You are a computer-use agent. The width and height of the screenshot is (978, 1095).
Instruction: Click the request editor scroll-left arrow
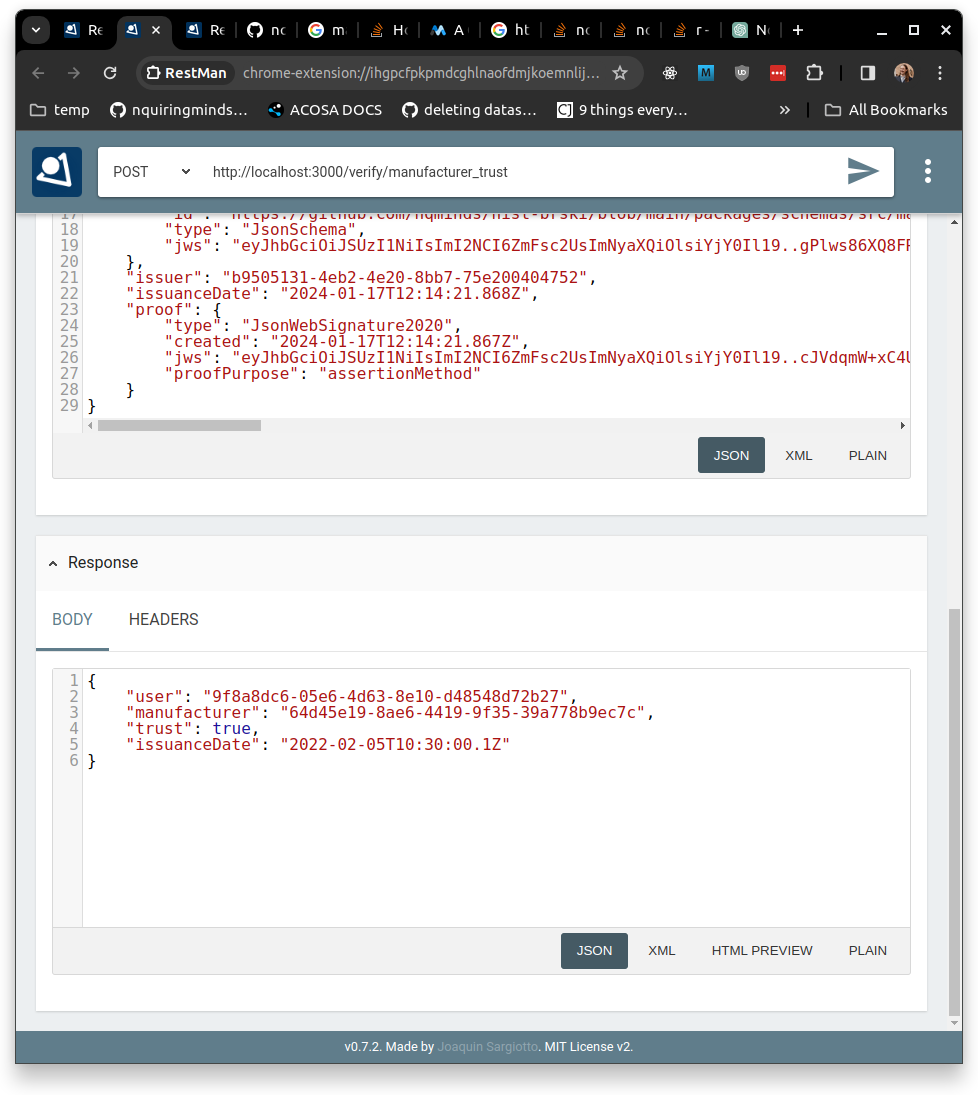pos(90,425)
